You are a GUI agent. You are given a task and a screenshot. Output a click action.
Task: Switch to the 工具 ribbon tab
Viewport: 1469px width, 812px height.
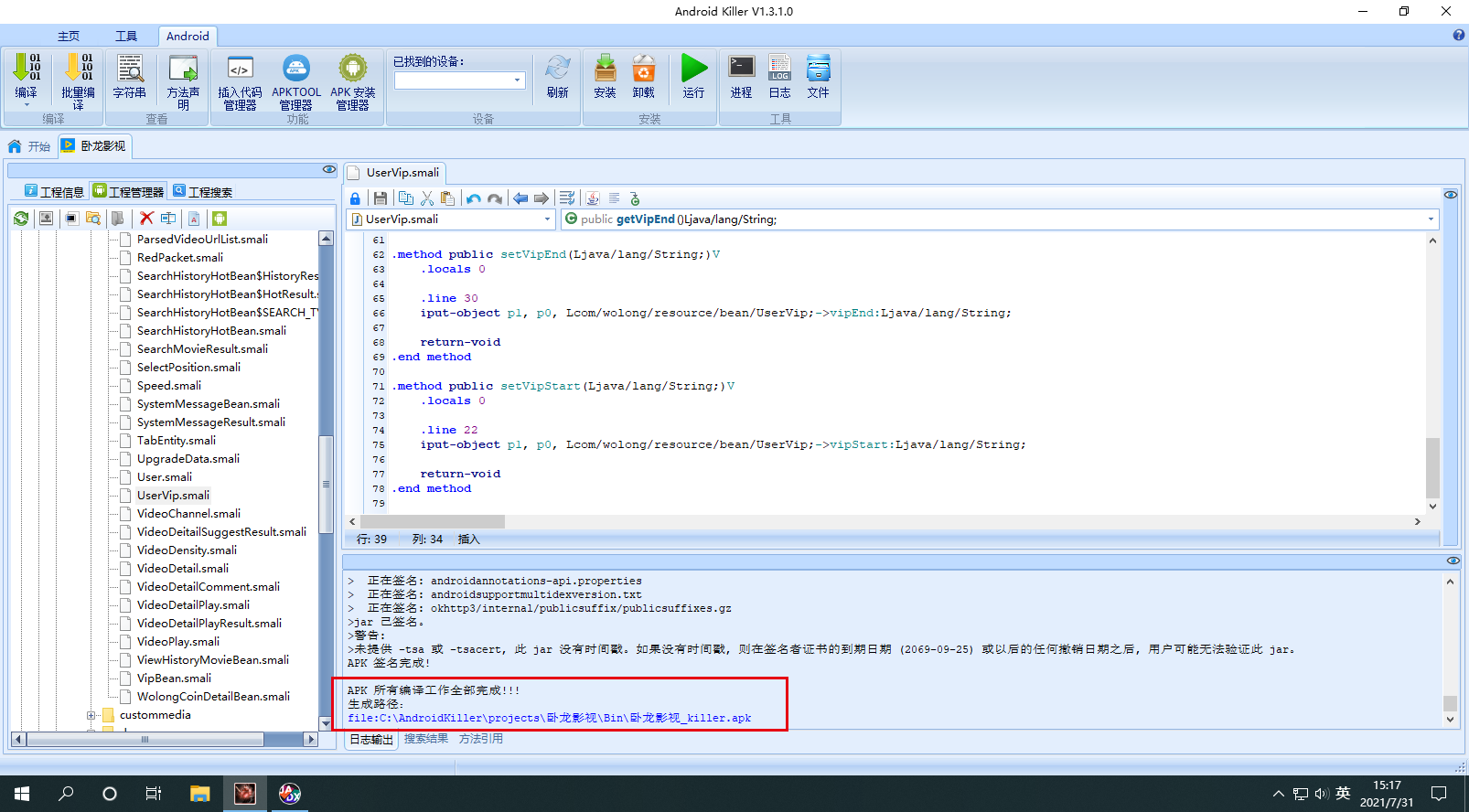pyautogui.click(x=126, y=37)
